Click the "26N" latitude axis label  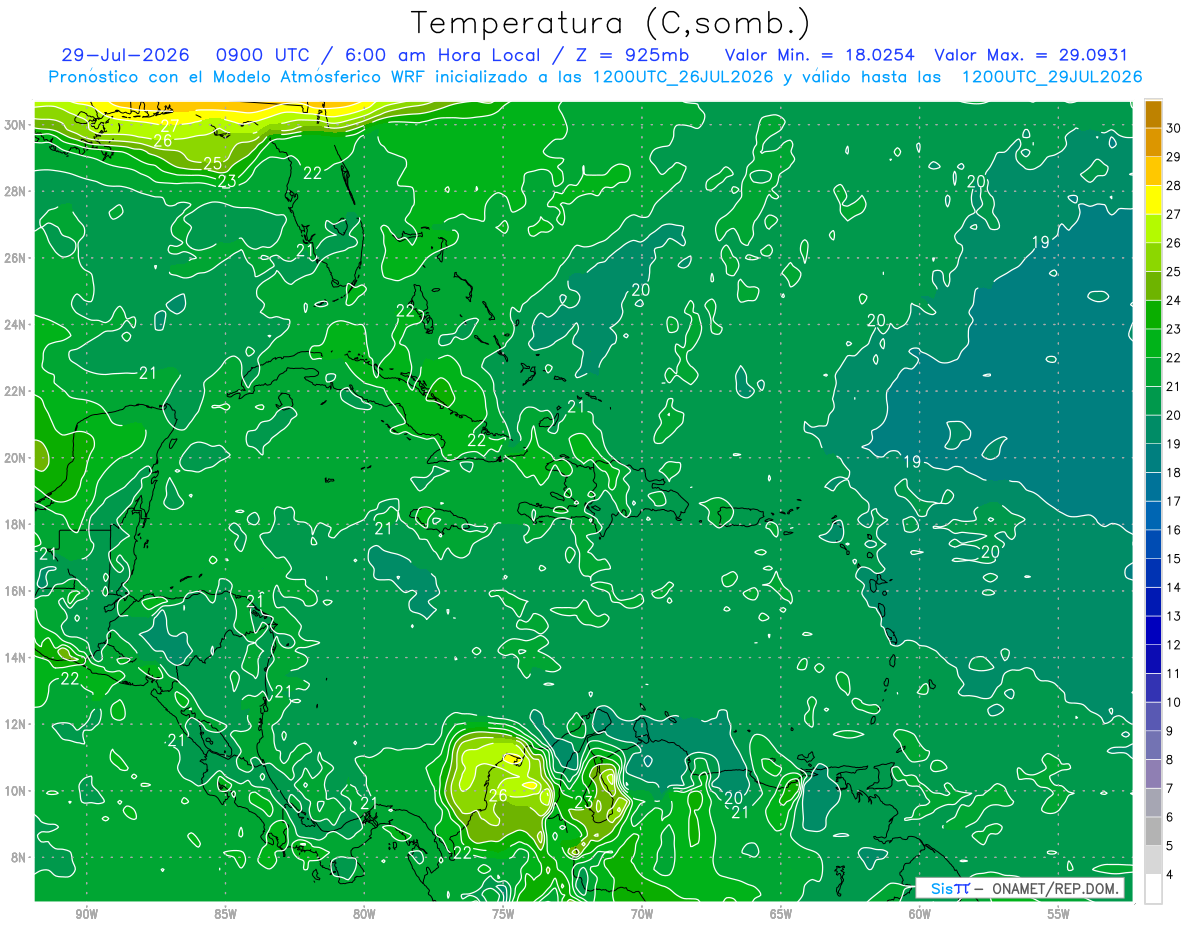[x=15, y=258]
